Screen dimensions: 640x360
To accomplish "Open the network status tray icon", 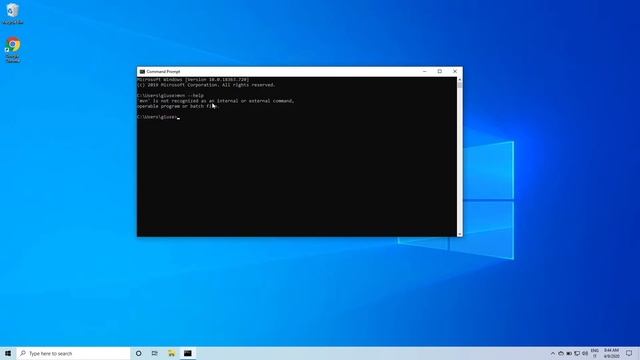I will [577, 353].
